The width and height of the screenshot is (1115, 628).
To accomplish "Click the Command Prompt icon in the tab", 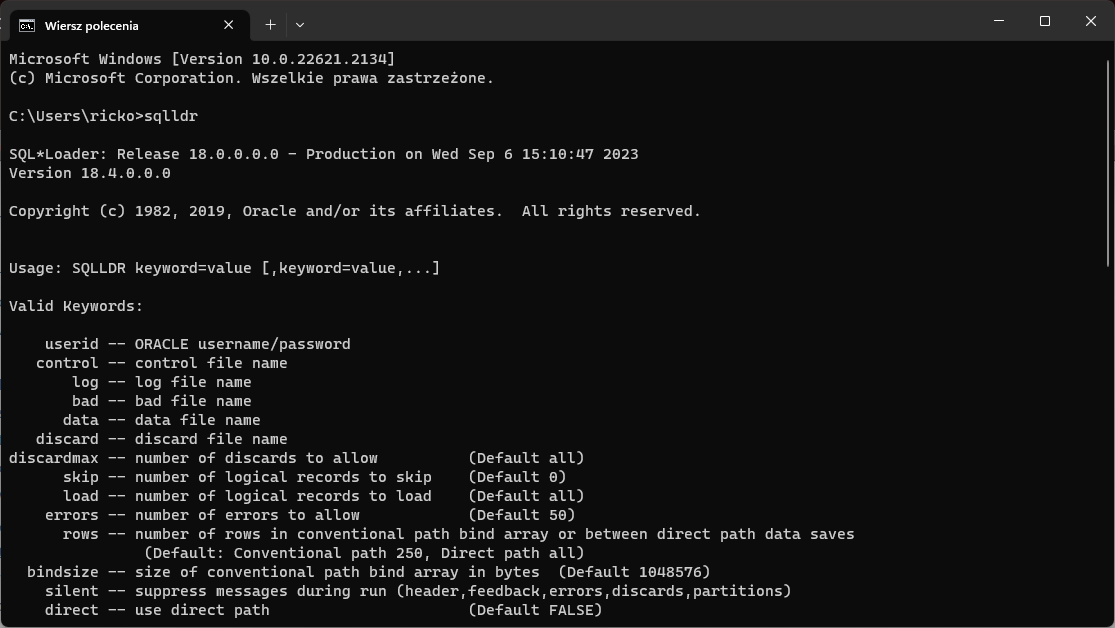I will coord(27,25).
